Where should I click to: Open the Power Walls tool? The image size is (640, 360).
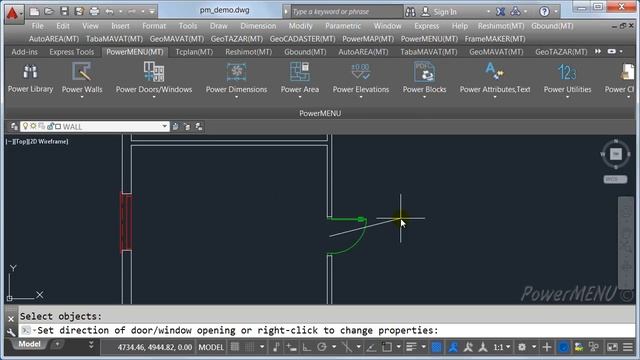click(x=82, y=78)
